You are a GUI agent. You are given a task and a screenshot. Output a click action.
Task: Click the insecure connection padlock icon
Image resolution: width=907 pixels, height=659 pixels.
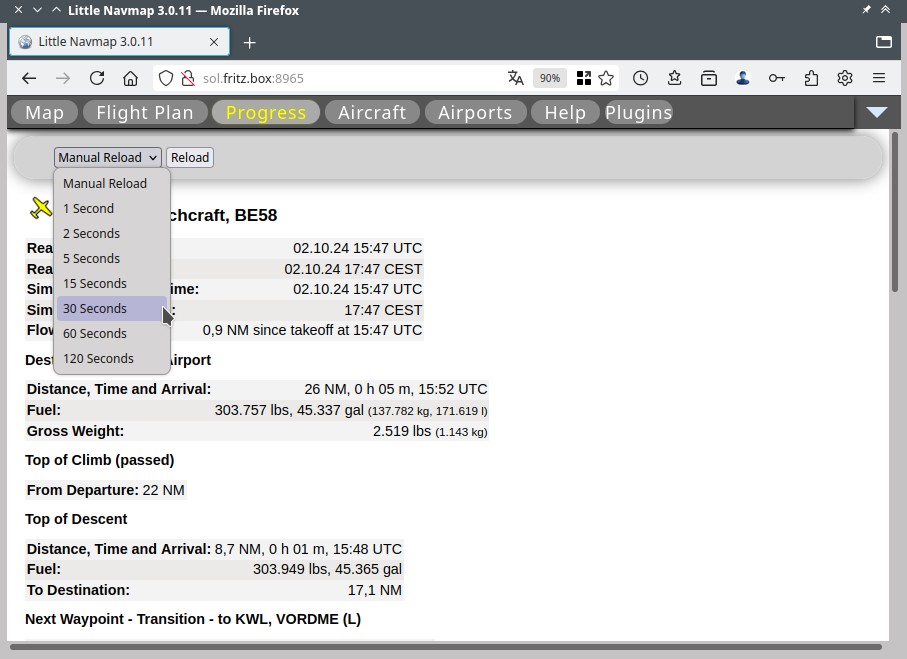click(187, 78)
